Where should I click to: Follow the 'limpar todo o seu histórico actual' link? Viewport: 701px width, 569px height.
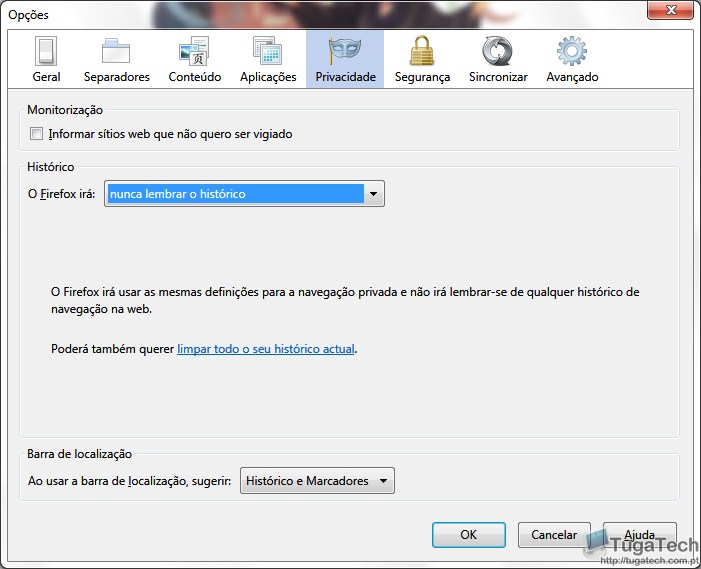tap(266, 349)
